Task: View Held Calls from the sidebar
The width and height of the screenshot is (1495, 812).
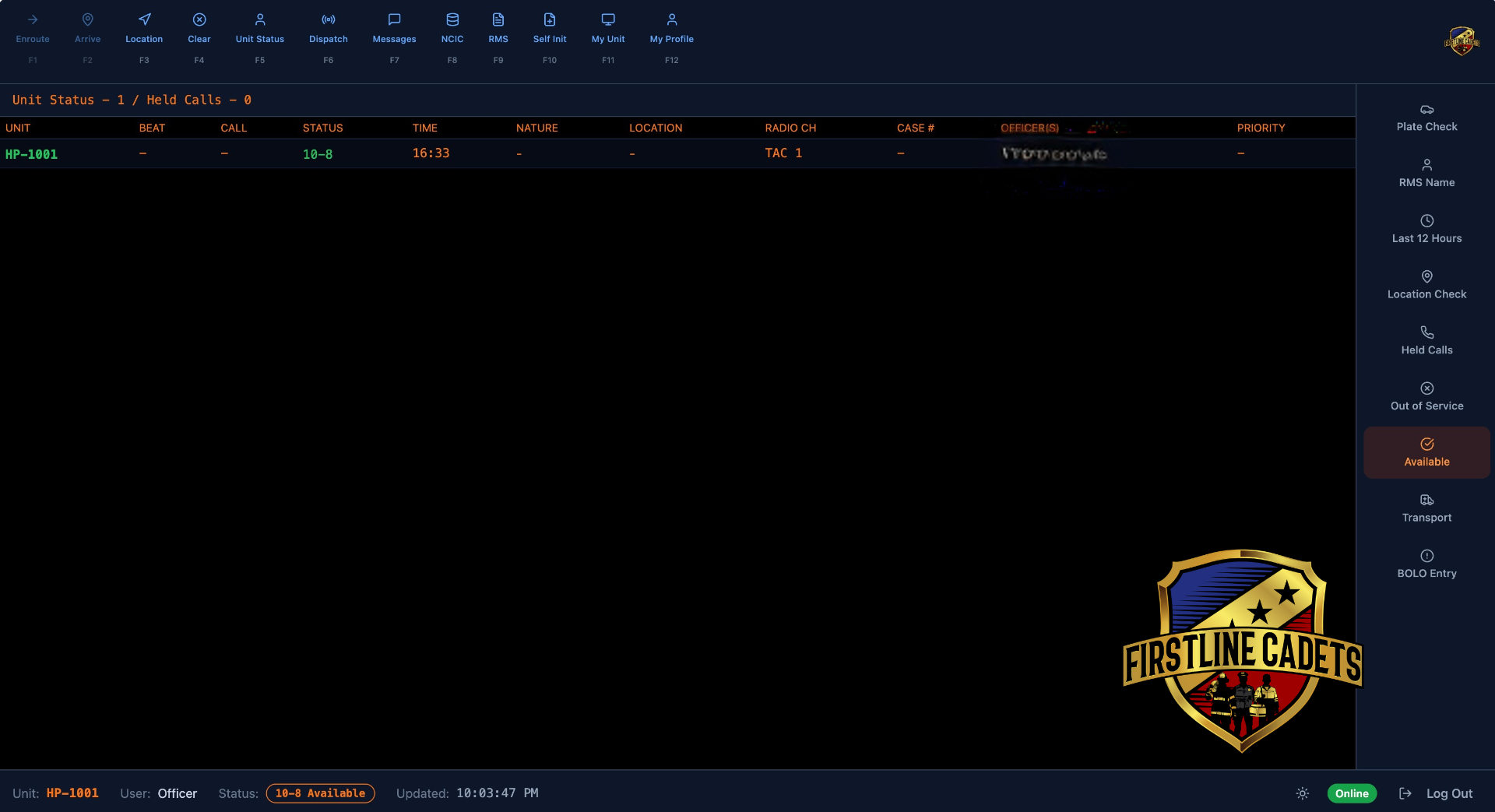Action: (x=1426, y=341)
